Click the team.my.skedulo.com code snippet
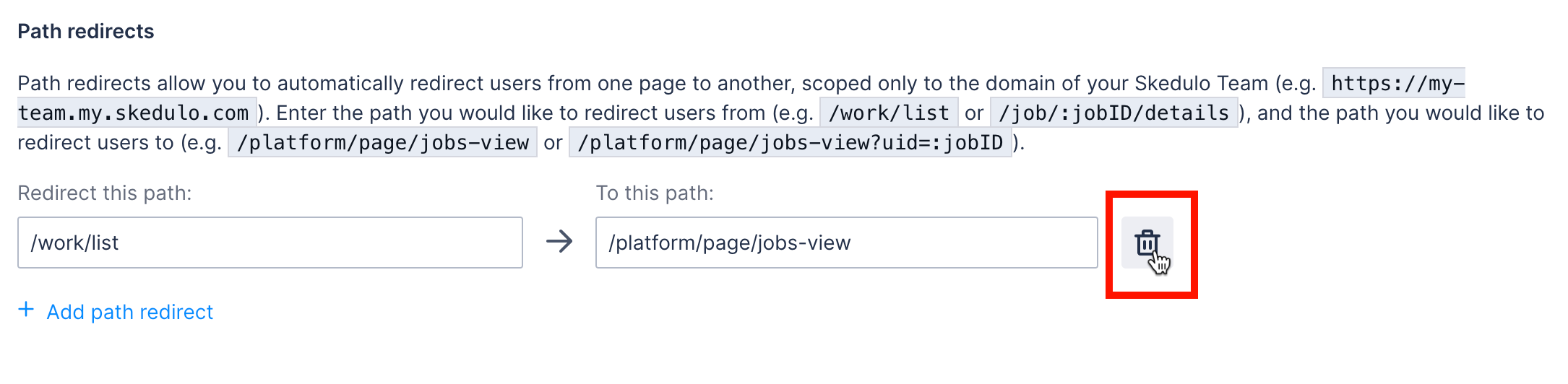 (134, 113)
